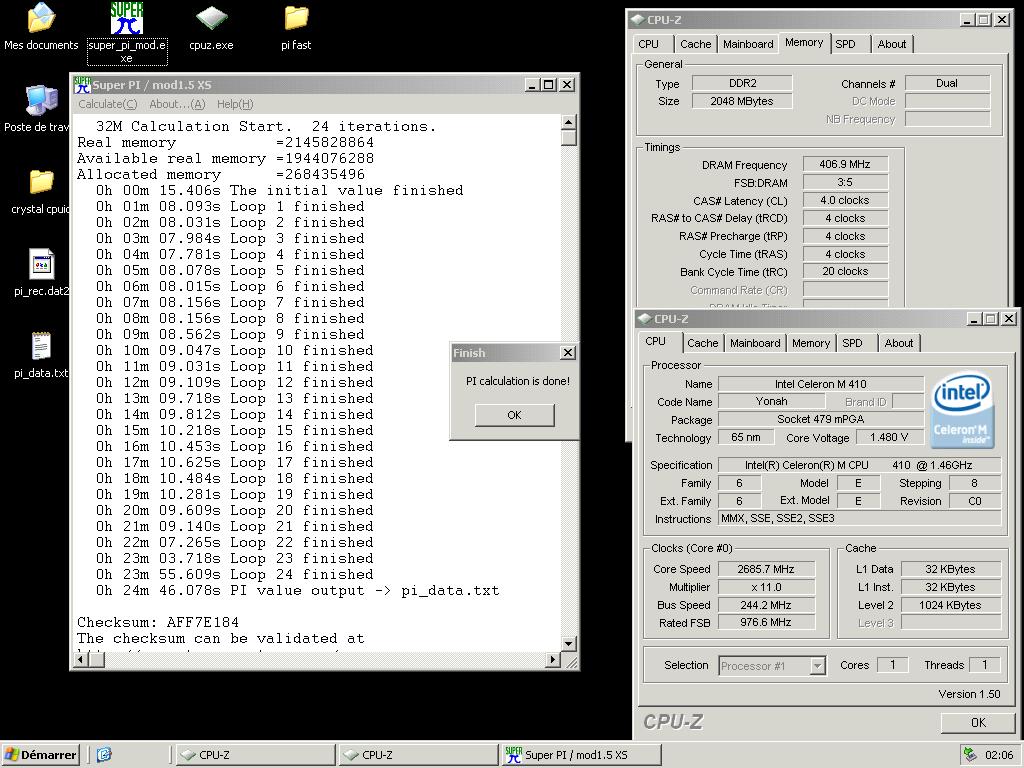
Task: Open the pi fast folder icon
Action: tap(296, 18)
